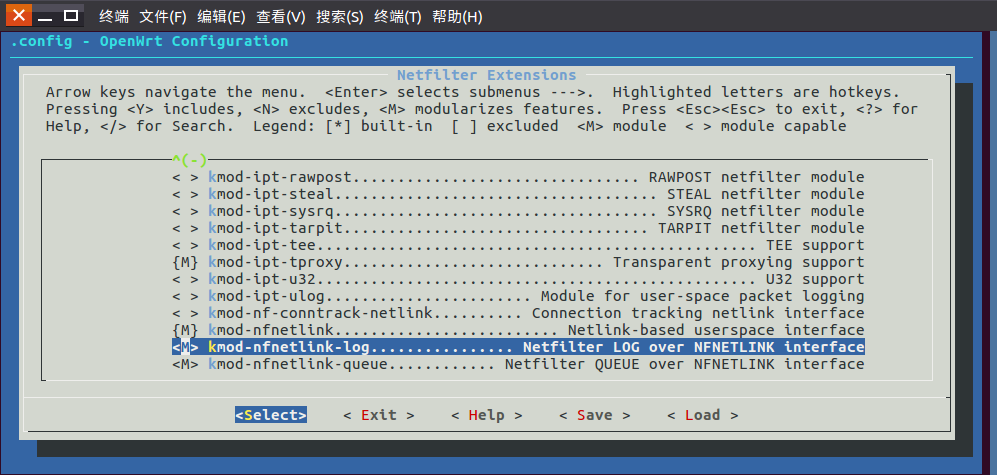Click the <Select> button

271,415
